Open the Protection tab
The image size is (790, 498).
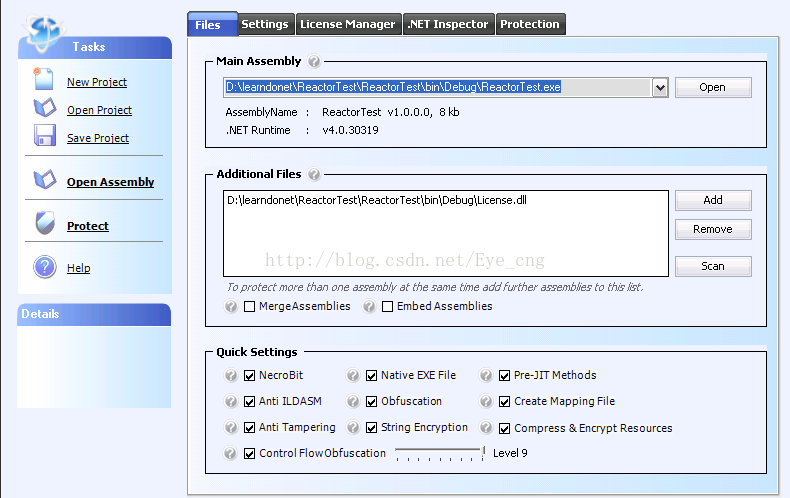click(x=531, y=24)
